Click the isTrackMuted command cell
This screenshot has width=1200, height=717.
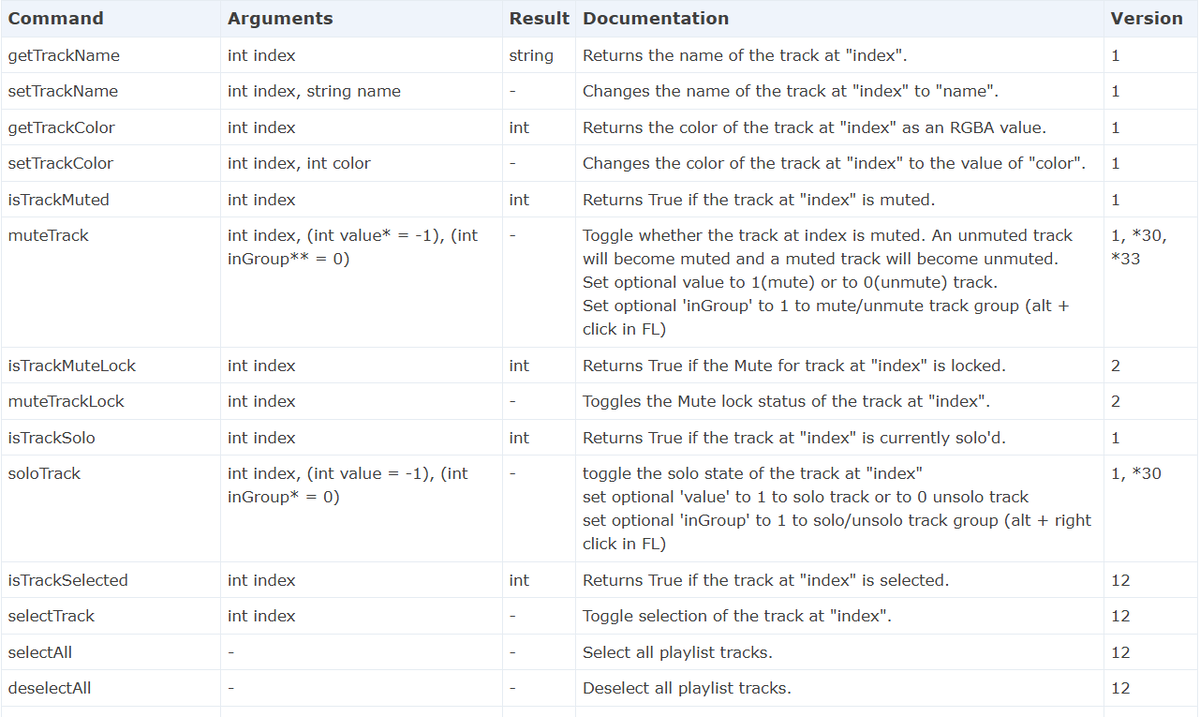58,199
